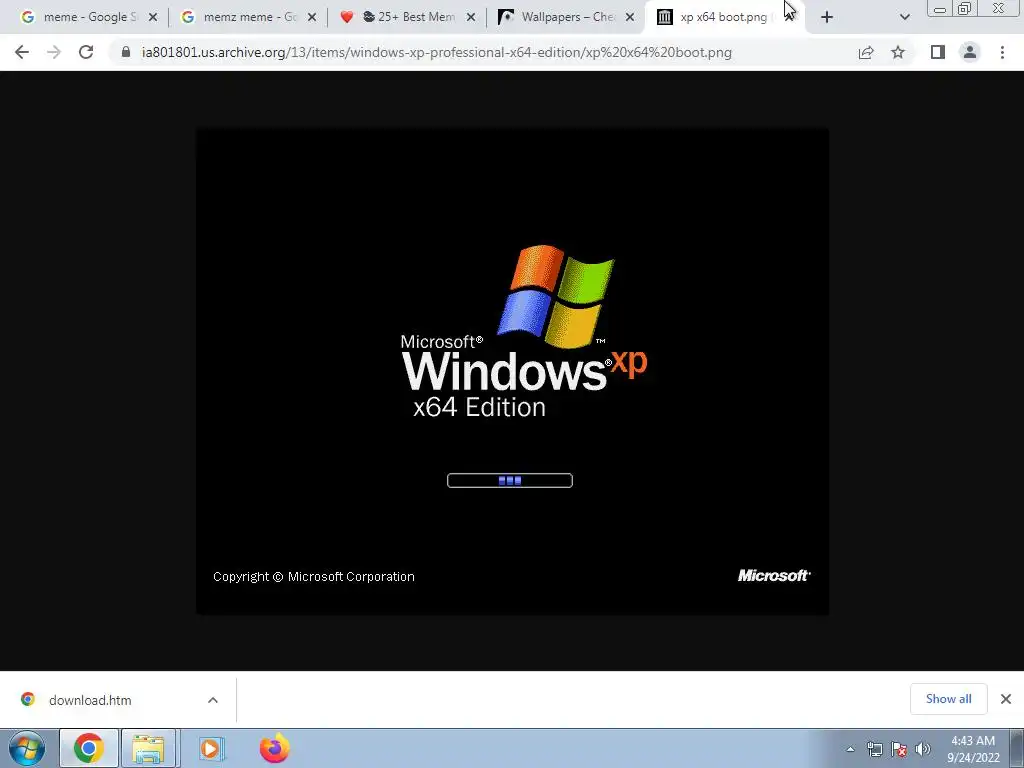Screen dimensions: 1024x768
Task: Click Show all downloads
Action: pyautogui.click(x=948, y=699)
